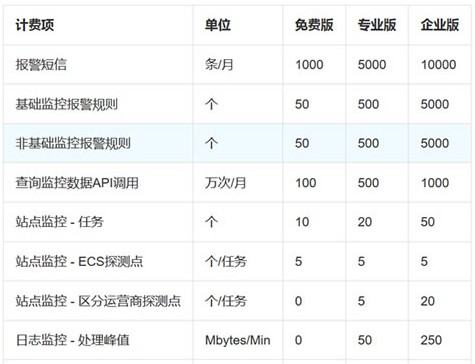Viewport: 475px width, 364px height.
Task: Select the 日志监控 - 处理峰值 row label
Action: click(72, 340)
